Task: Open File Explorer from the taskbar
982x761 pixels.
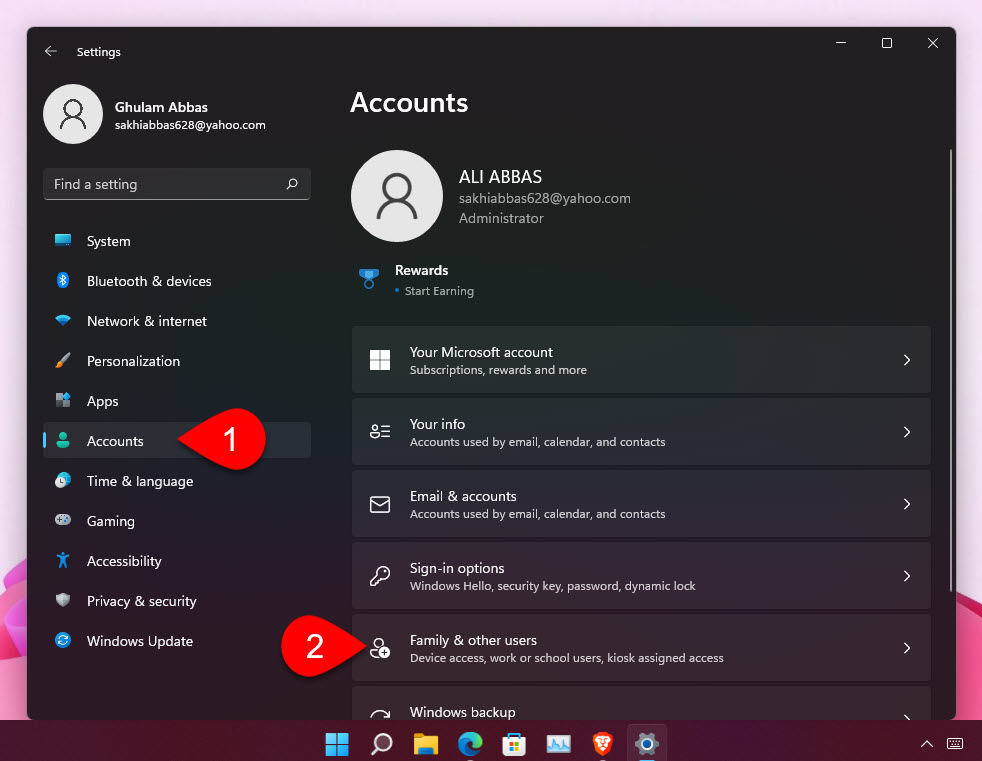Action: 426,744
